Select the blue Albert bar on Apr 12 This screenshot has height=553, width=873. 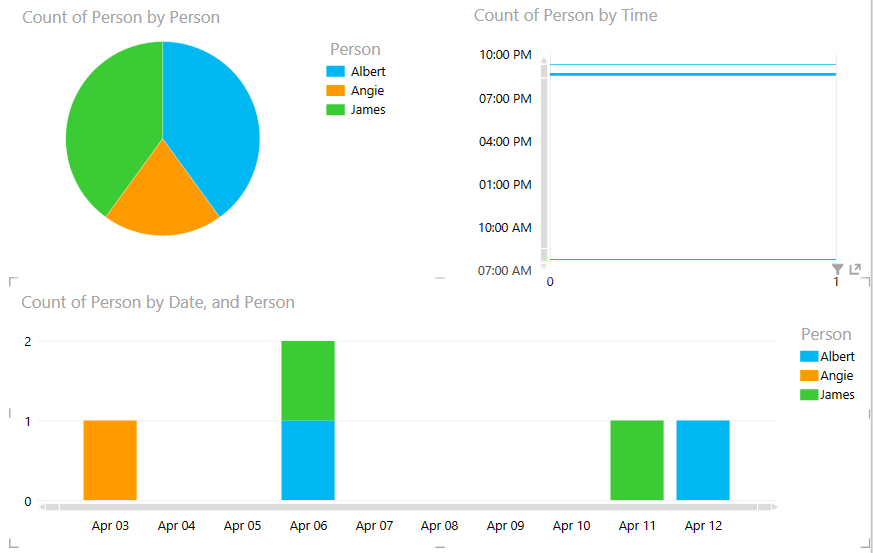coord(703,460)
